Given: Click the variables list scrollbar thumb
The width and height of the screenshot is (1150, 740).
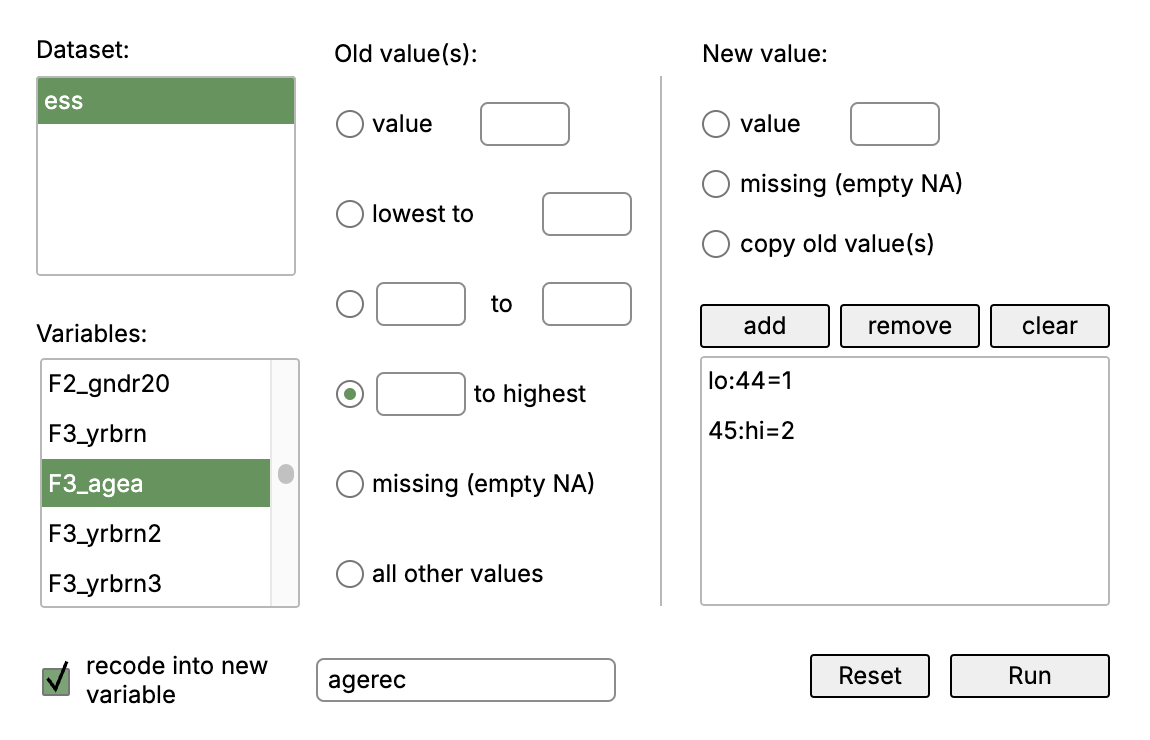Looking at the screenshot, I should click(286, 474).
